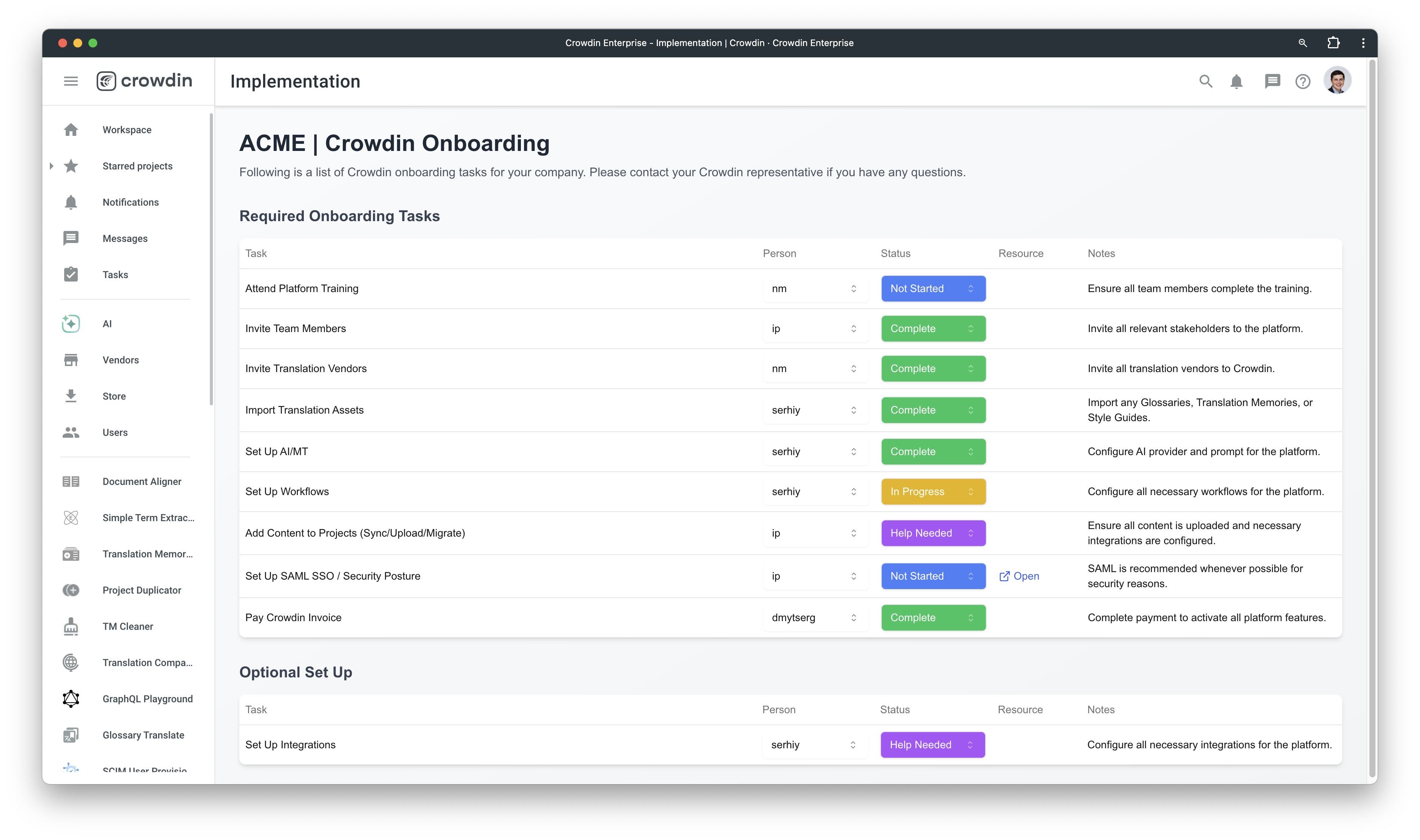Open GraphQL Playground sidebar link
The image size is (1420, 840).
tap(148, 699)
